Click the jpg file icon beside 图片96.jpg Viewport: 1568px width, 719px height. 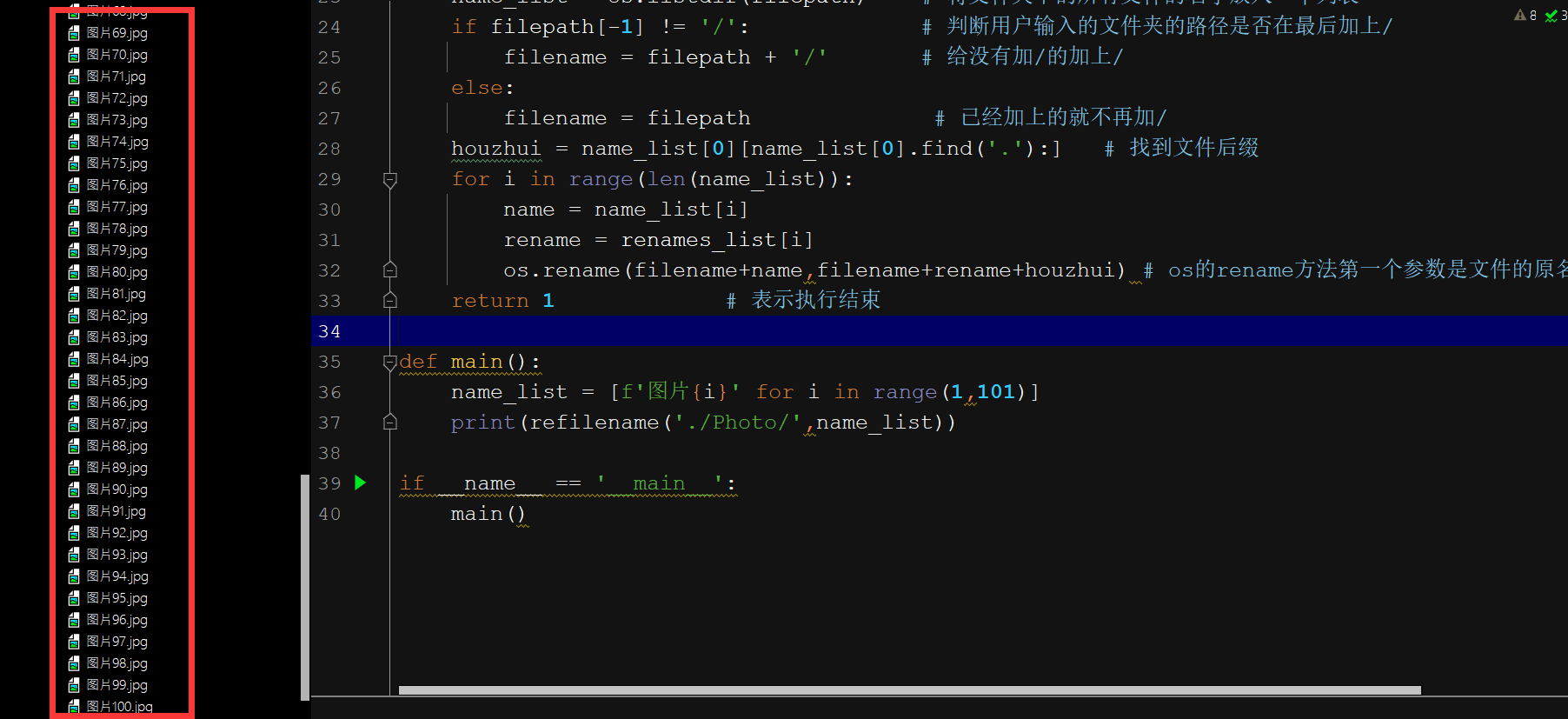tap(74, 620)
